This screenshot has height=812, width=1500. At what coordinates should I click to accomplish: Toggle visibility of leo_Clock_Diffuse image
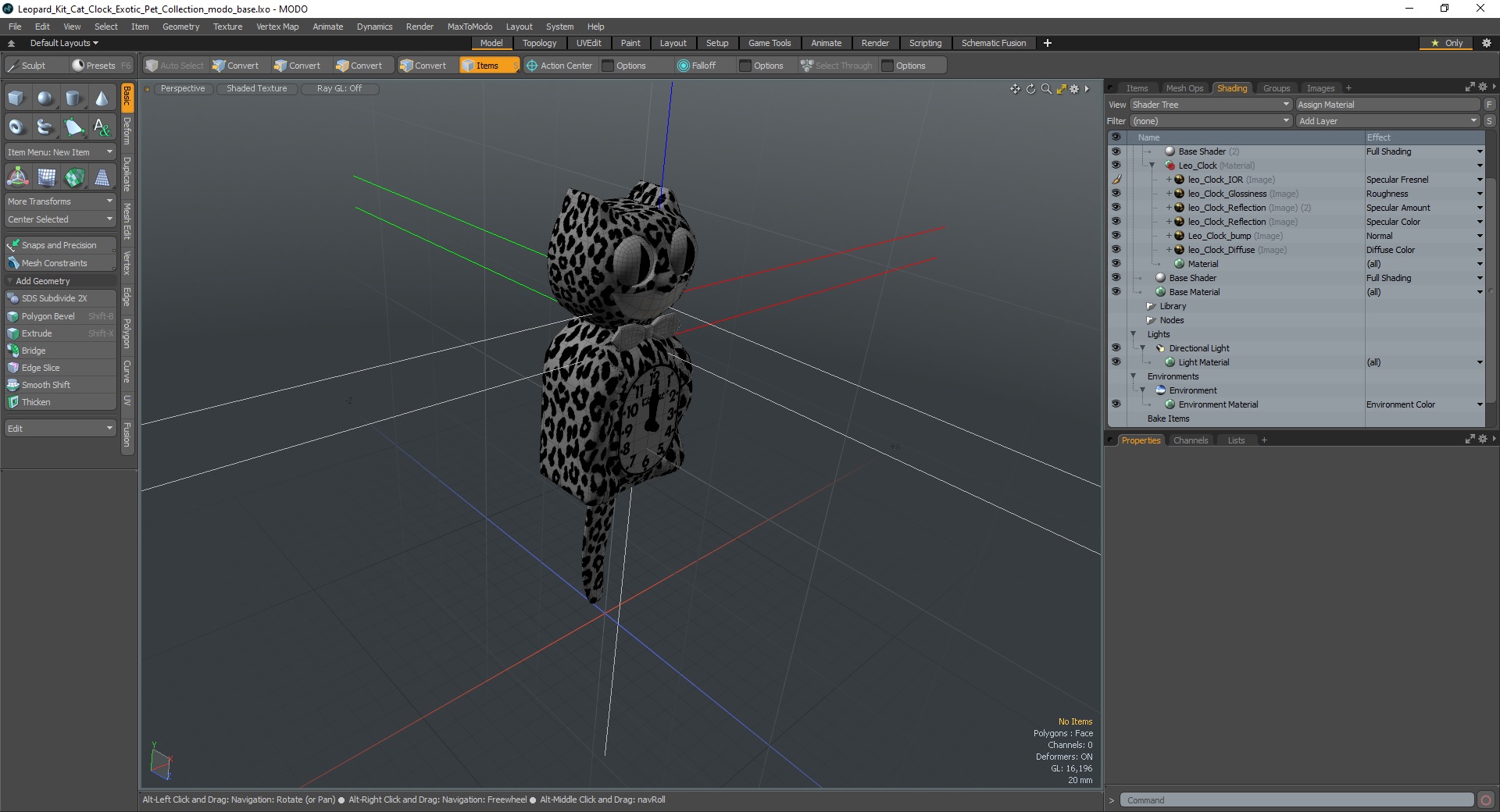coord(1116,250)
